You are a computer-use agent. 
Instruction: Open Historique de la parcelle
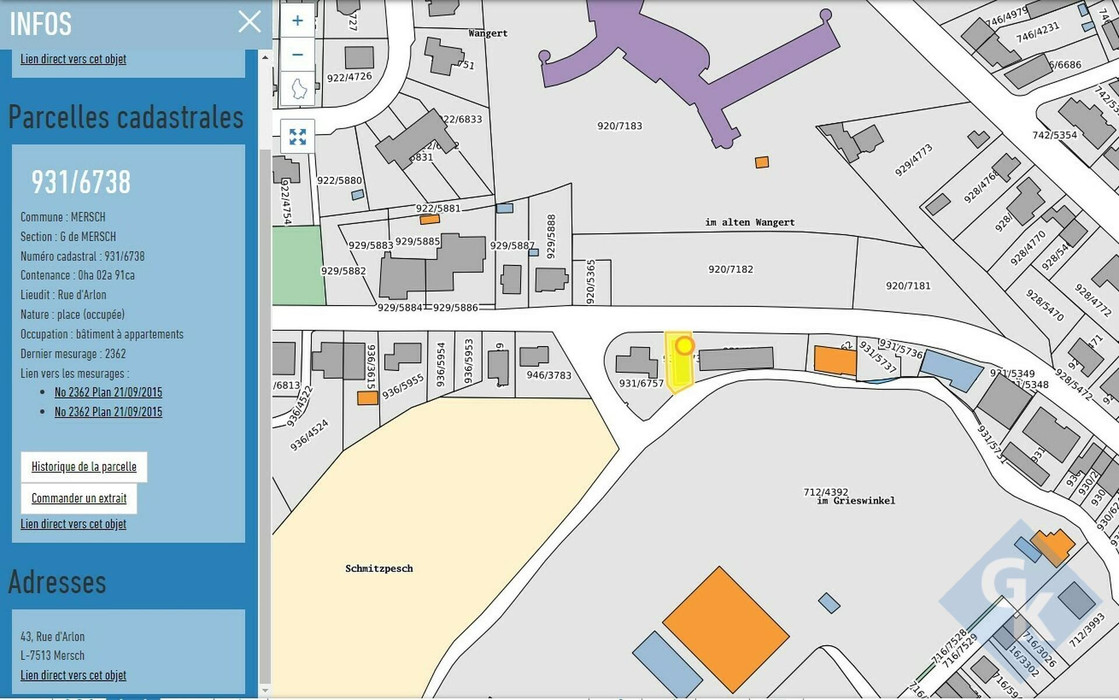coord(84,467)
